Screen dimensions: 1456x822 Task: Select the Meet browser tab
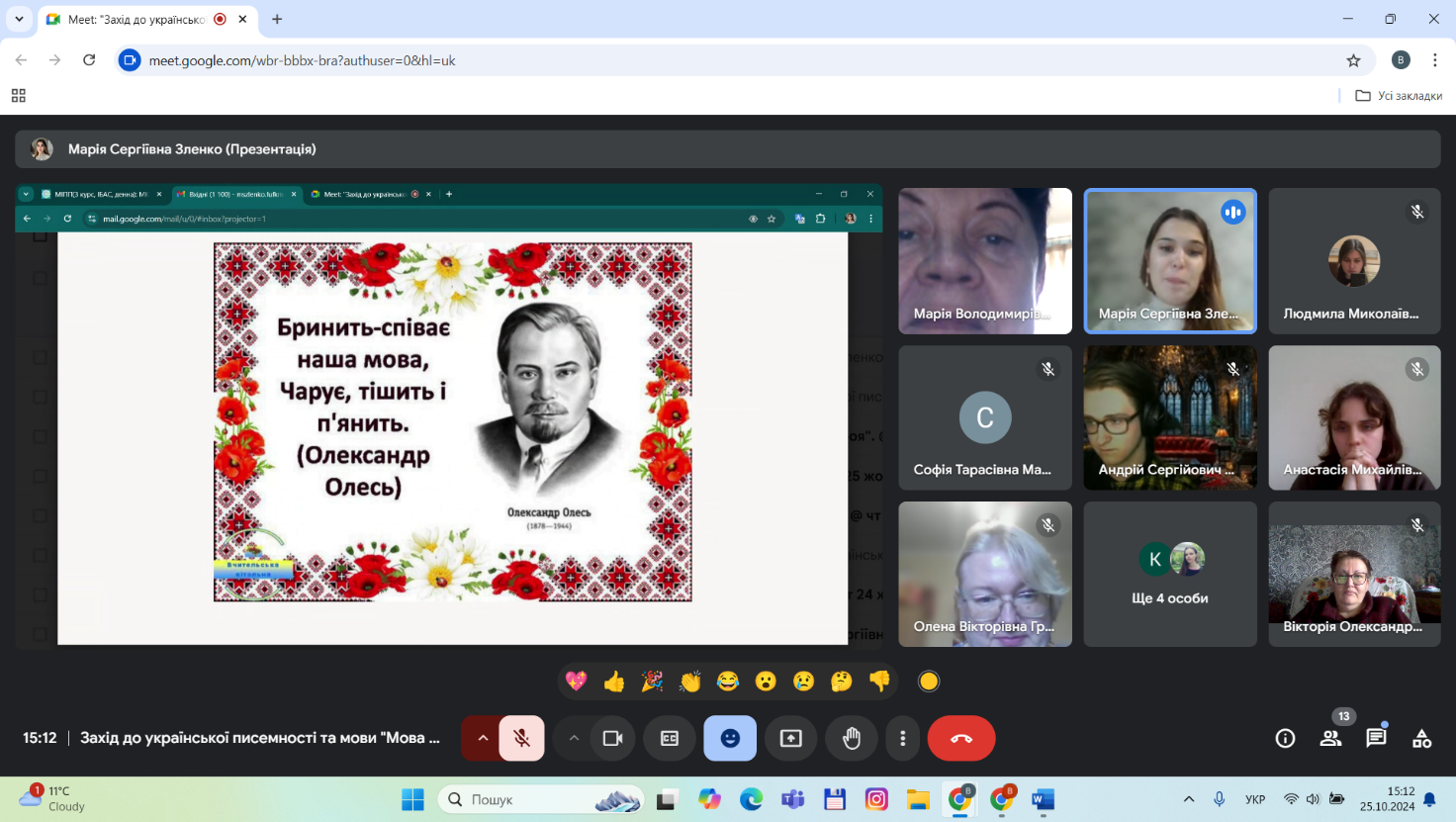136,19
